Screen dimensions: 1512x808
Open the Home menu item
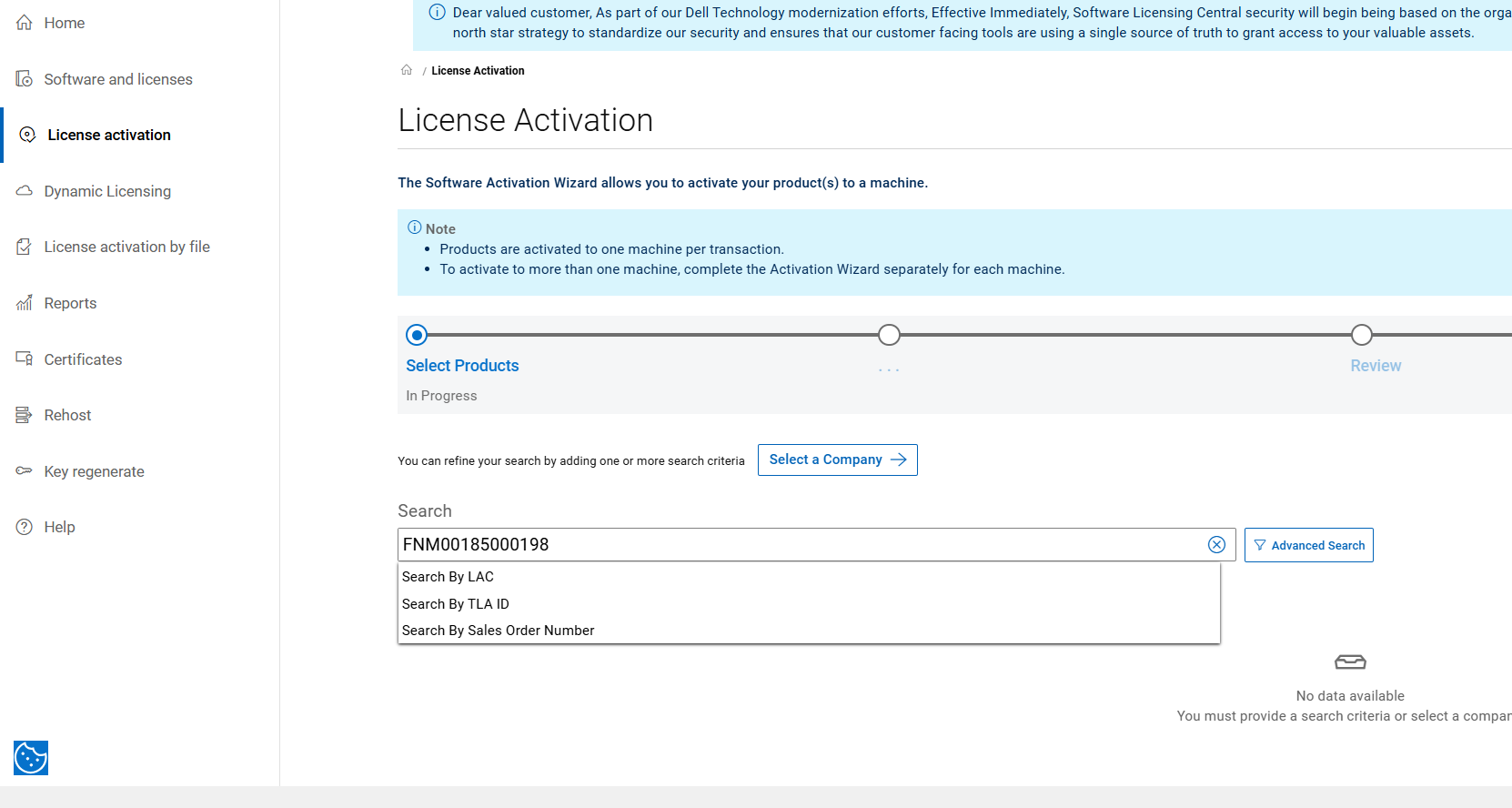(65, 23)
